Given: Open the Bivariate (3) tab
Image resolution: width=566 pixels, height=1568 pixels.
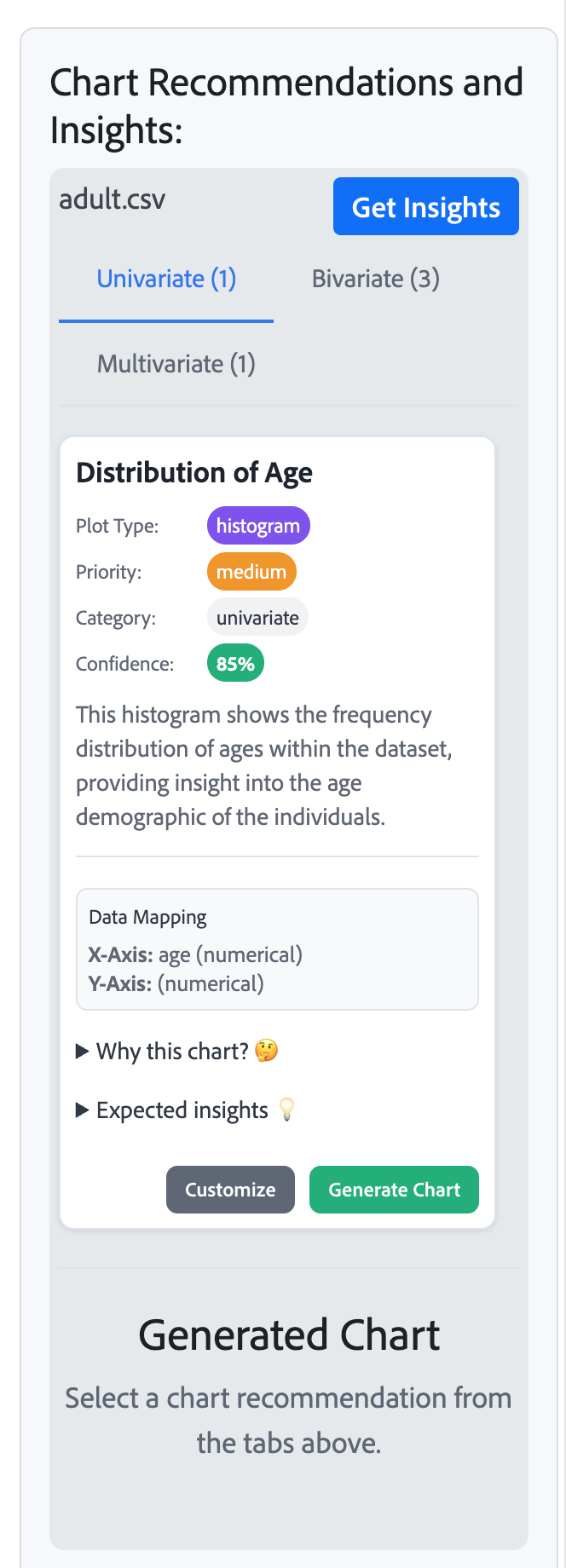Looking at the screenshot, I should click(x=375, y=279).
